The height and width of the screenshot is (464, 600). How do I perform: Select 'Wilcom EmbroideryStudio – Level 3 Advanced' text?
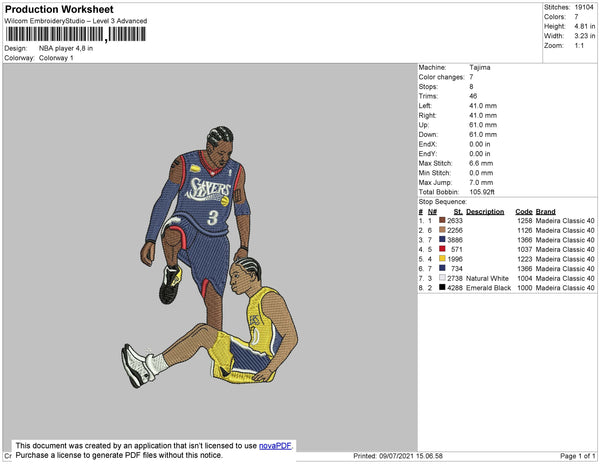click(x=76, y=21)
